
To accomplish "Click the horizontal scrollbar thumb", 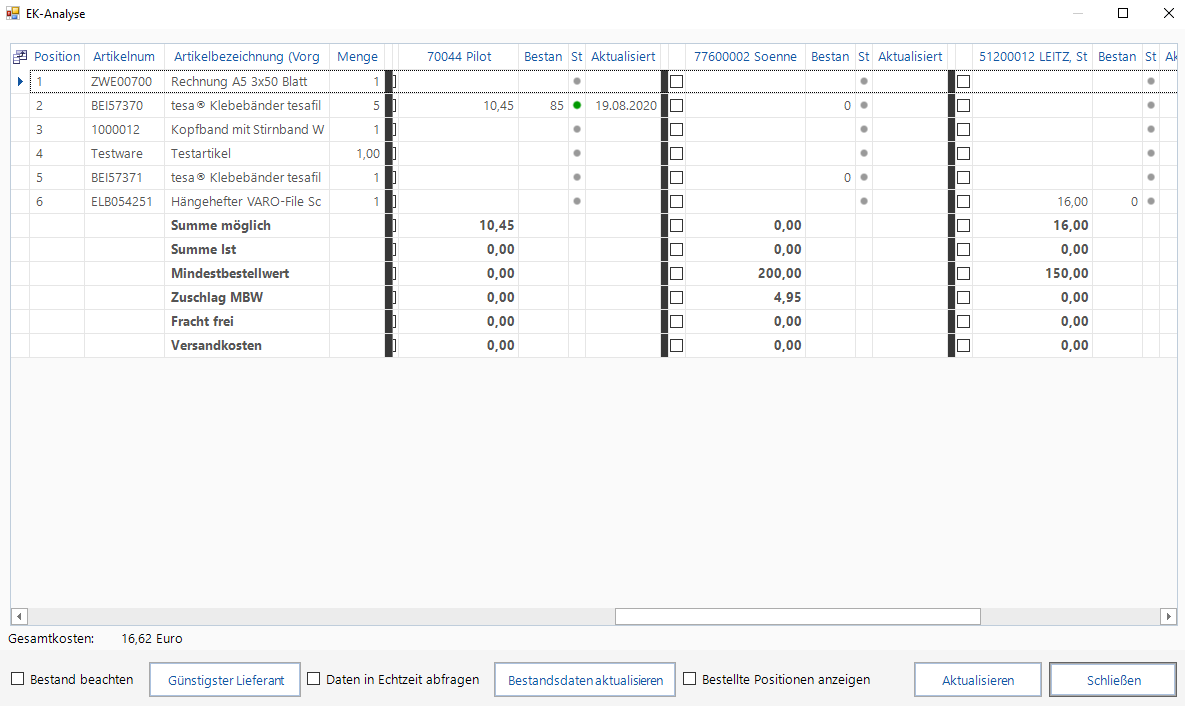I will (797, 616).
